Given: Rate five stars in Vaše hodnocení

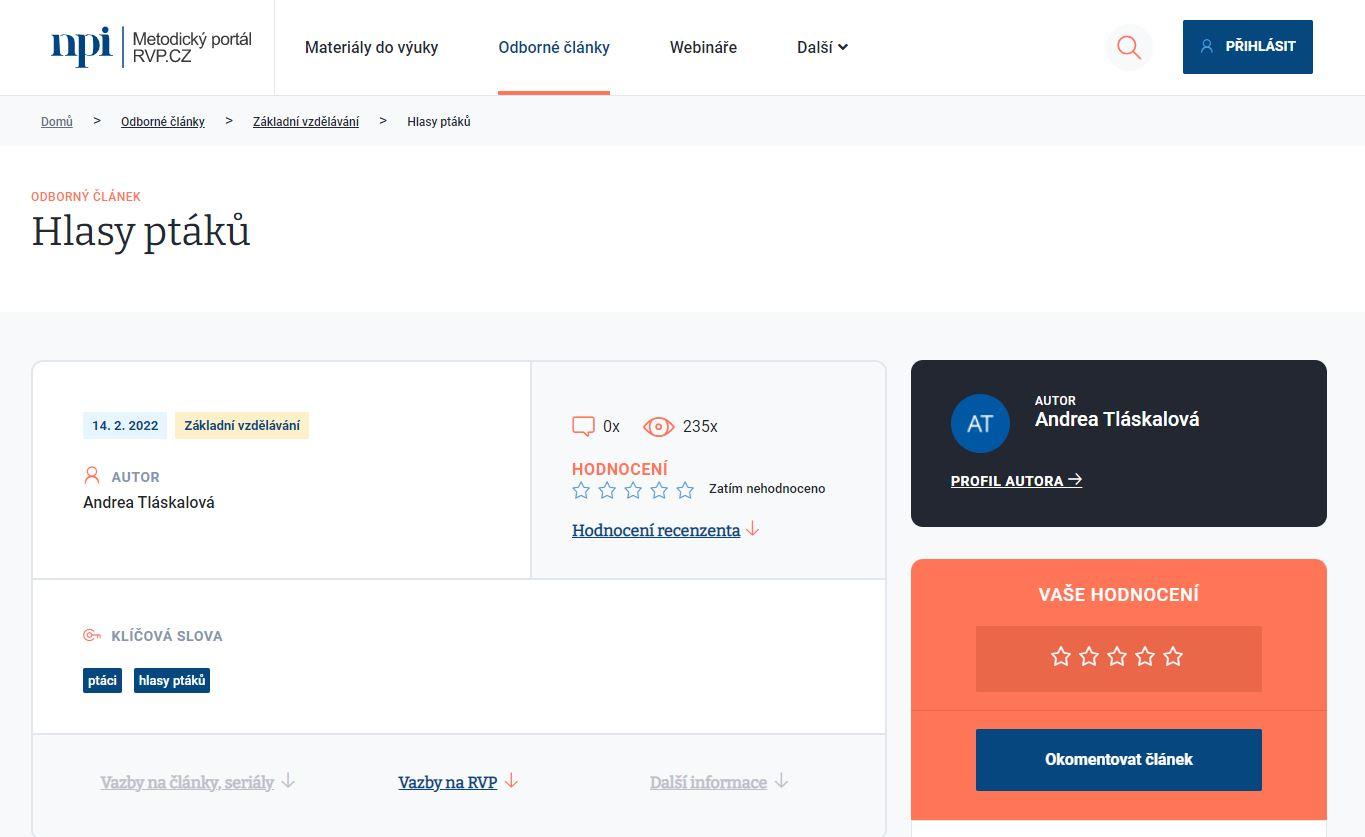Looking at the screenshot, I should (1173, 657).
